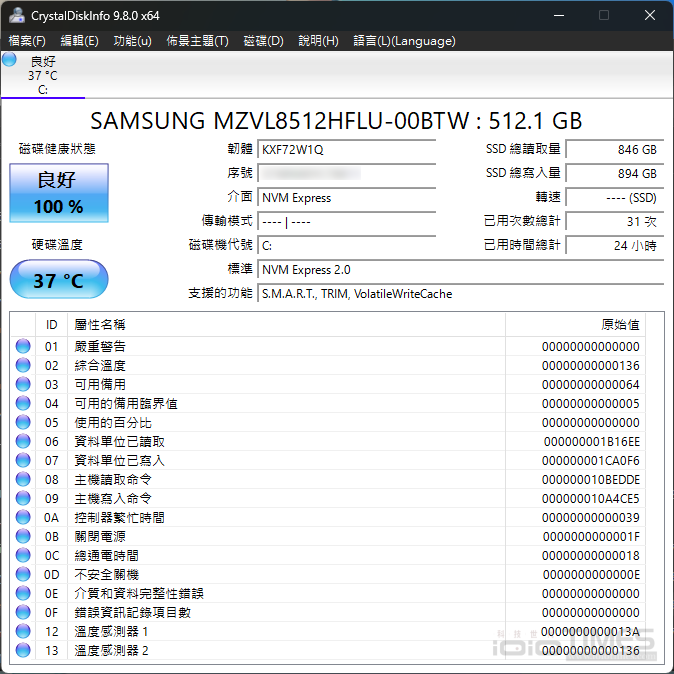The image size is (674, 674).
Task: Click the status orb for attribute 05 使用的百分比
Action: tap(23, 422)
